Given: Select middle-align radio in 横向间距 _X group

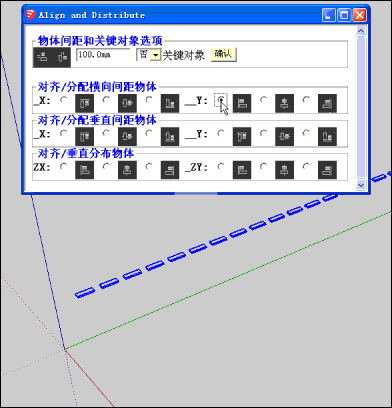Looking at the screenshot, I should tap(106, 99).
